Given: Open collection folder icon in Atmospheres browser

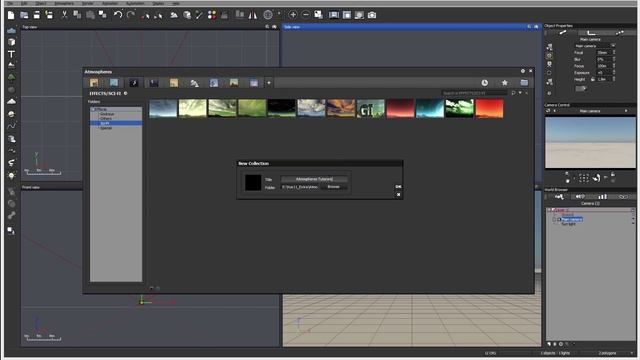Looking at the screenshot, I should coord(524,83).
